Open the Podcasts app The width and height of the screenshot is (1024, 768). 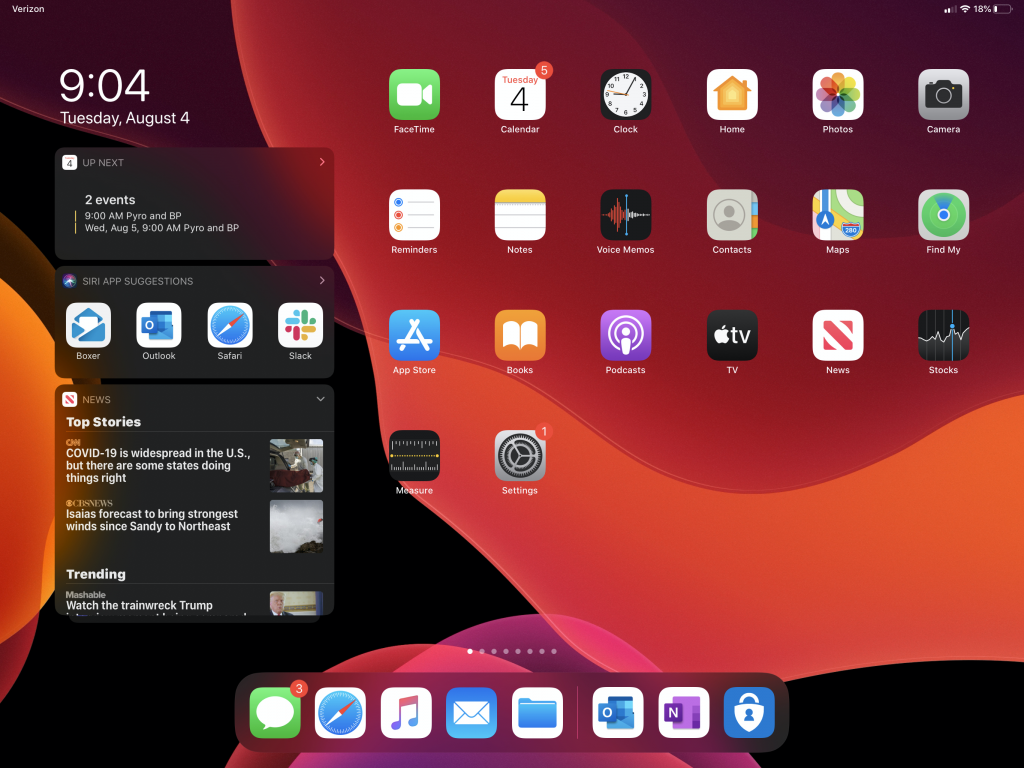point(625,335)
